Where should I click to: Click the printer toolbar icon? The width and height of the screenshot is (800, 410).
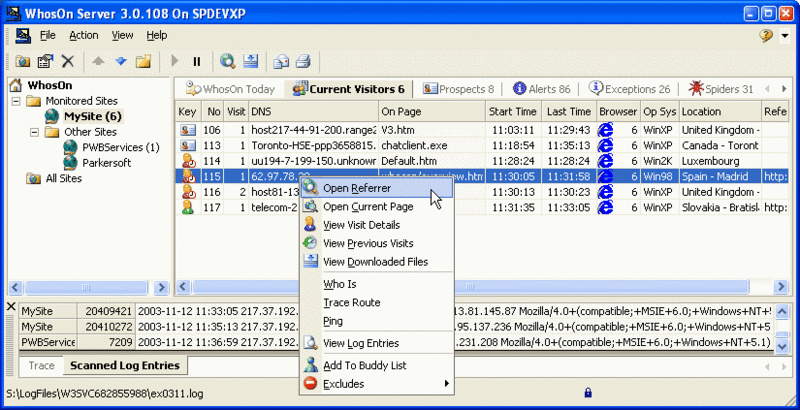click(304, 62)
